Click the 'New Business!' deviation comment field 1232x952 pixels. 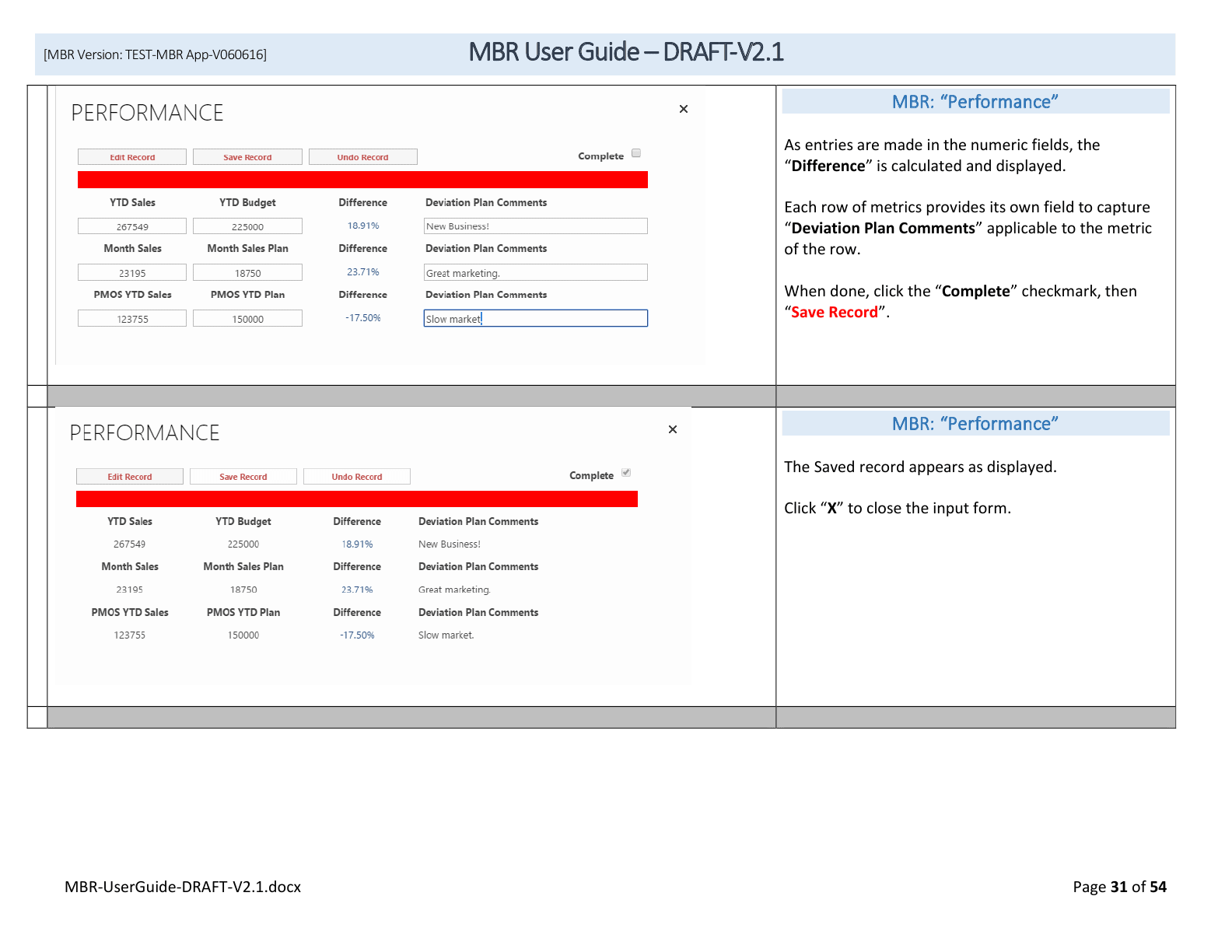click(535, 226)
